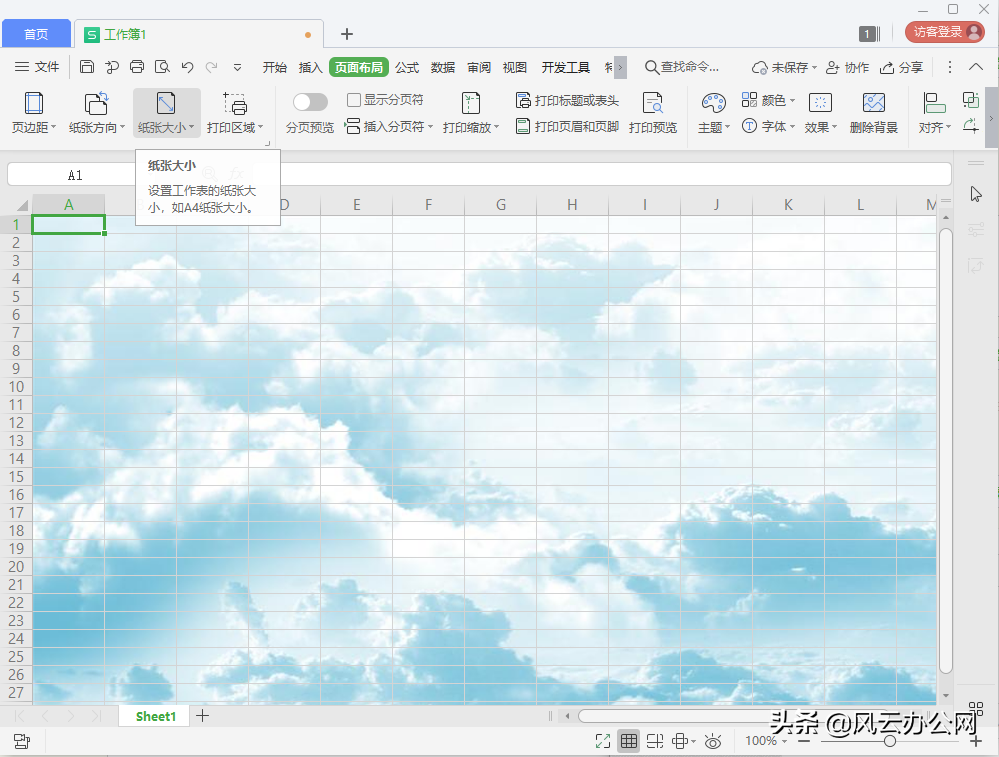Open the 效果 effects menu
999x757 pixels.
coord(820,113)
